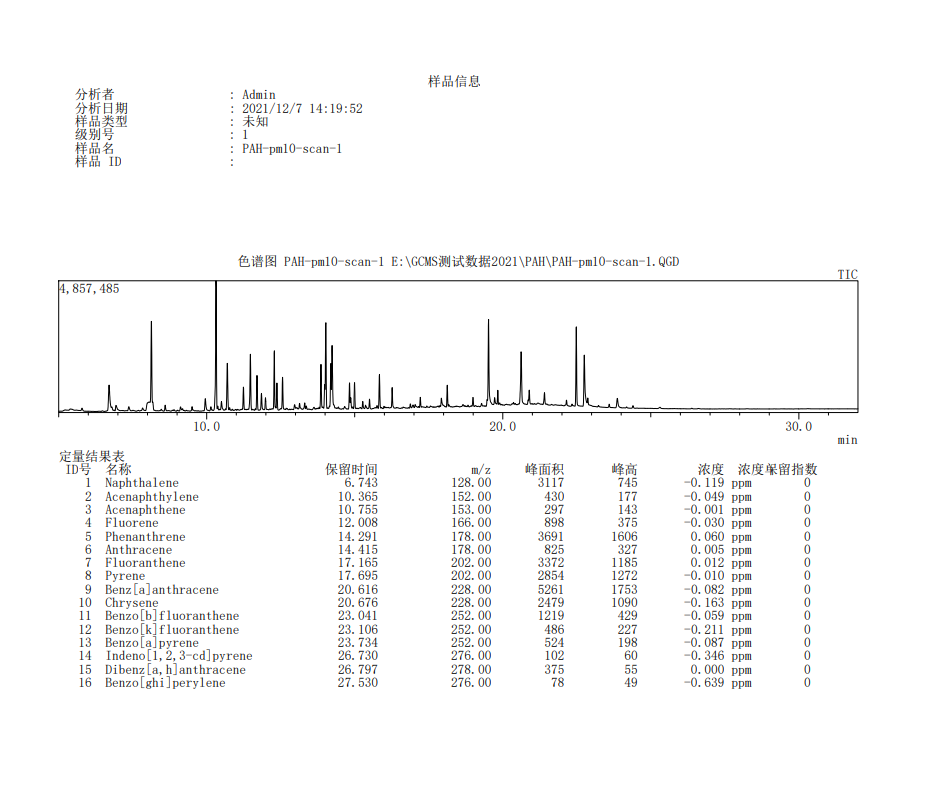This screenshot has width=931, height=794.
Task: Click the peak area value '5261'
Action: point(551,589)
